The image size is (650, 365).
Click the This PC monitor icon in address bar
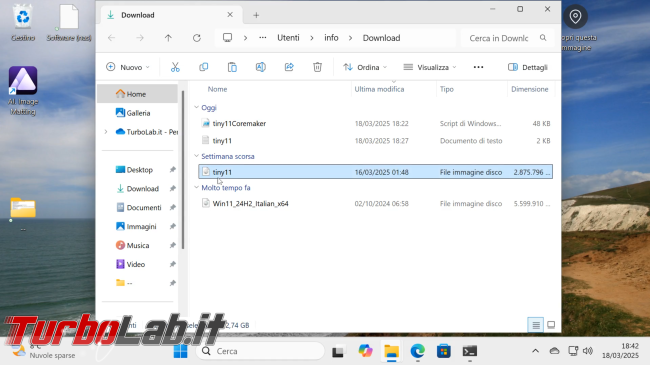227,38
